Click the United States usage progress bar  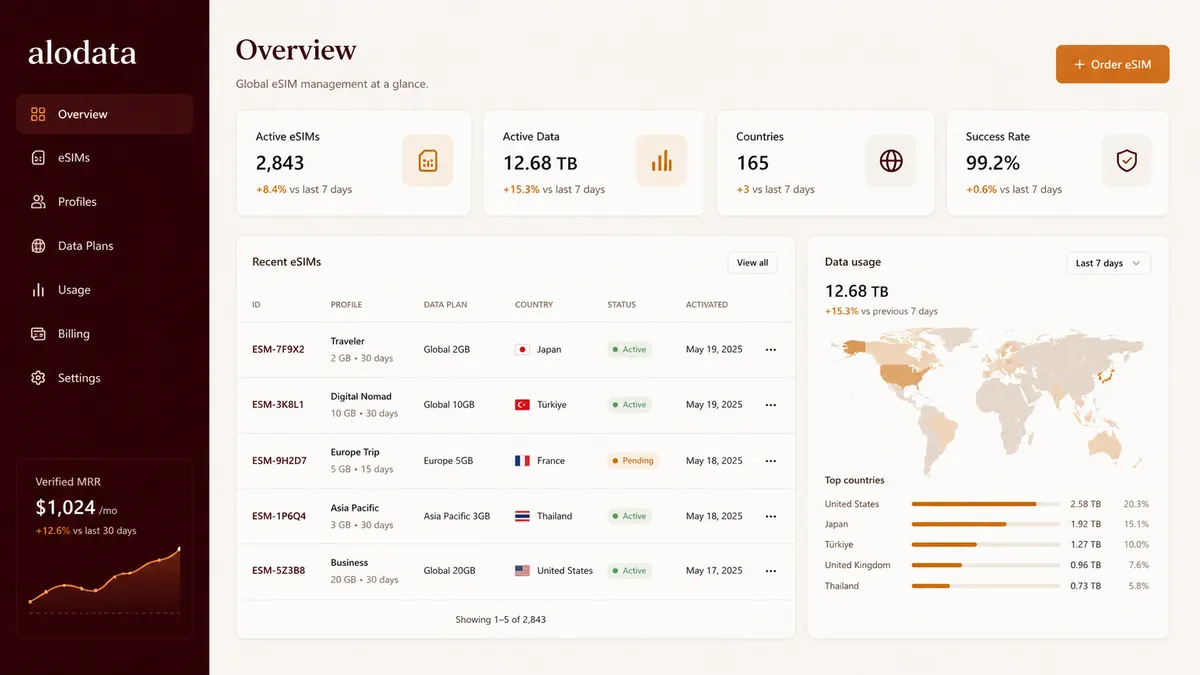[x=986, y=504]
